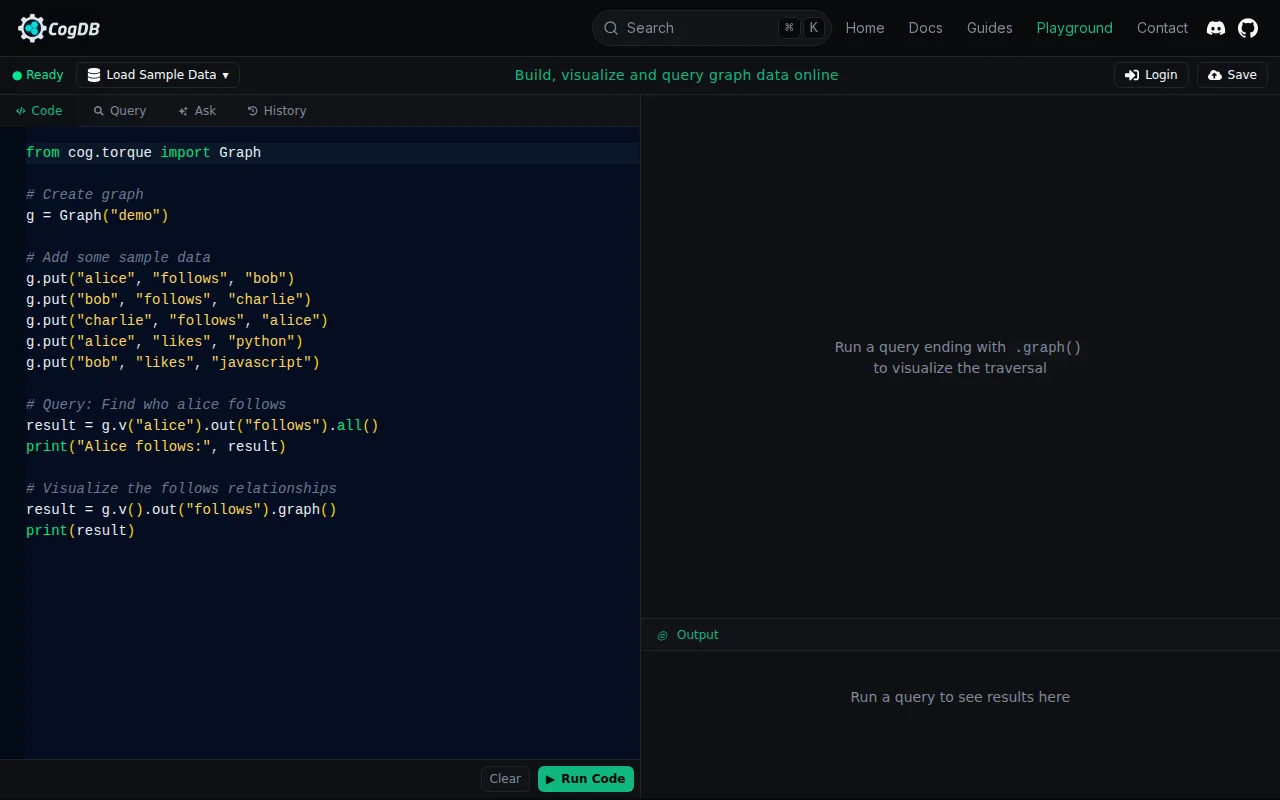Click the line 'from cog.torque import Graph'
Viewport: 1280px width, 800px height.
pos(143,153)
